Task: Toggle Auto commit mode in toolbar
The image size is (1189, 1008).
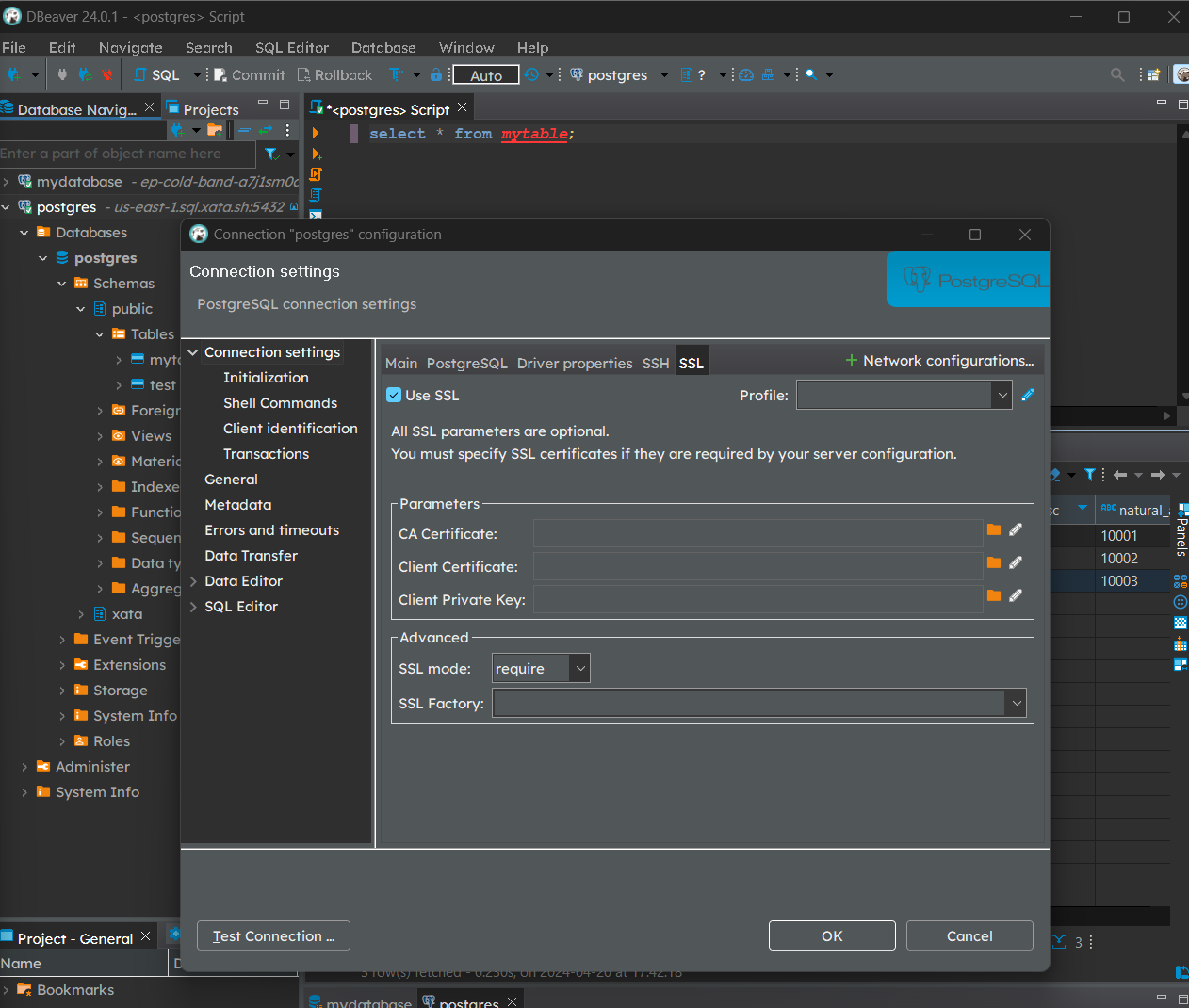Action: click(486, 75)
